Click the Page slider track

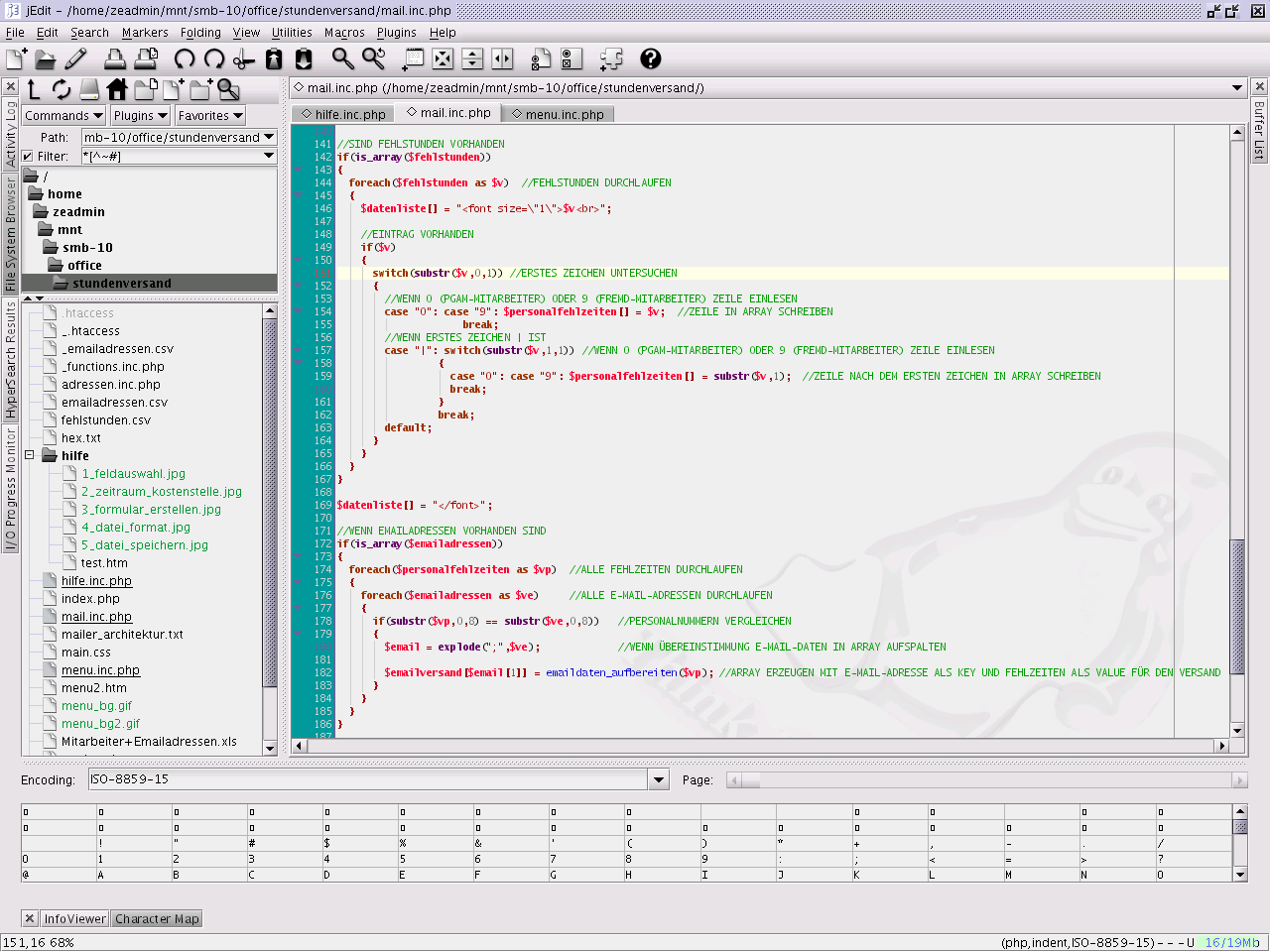pos(986,780)
